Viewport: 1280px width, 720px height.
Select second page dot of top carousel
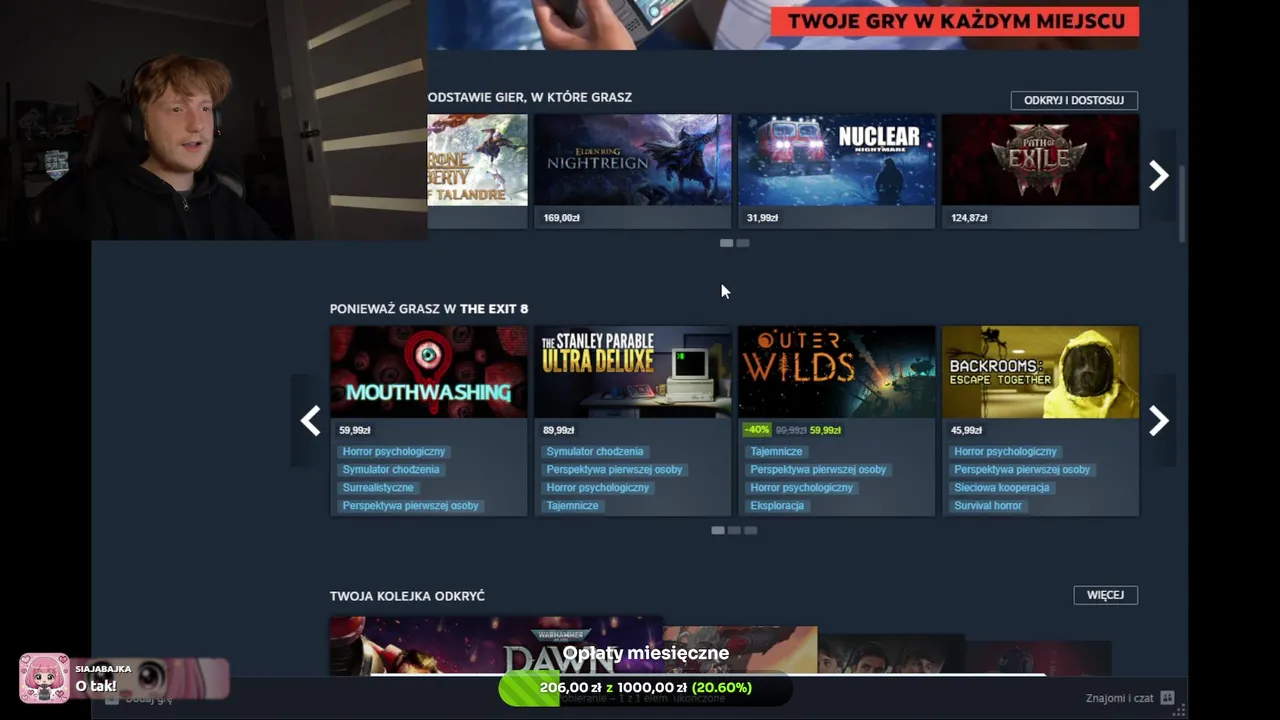[743, 243]
